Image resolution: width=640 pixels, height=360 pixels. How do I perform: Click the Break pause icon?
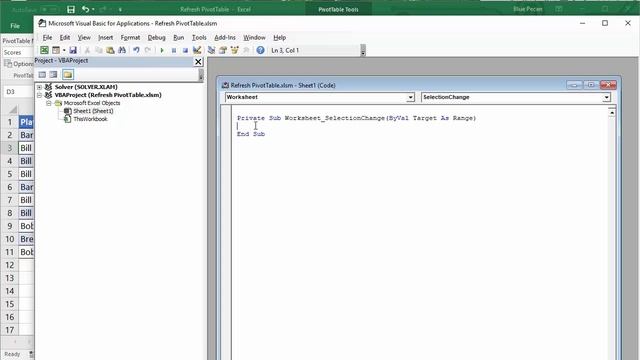174,50
